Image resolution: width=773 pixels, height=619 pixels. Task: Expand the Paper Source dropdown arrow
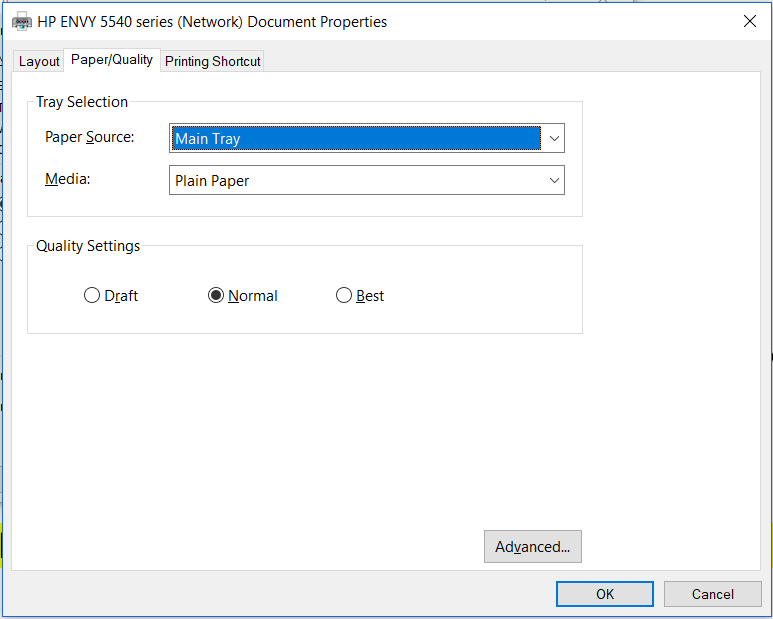click(553, 139)
